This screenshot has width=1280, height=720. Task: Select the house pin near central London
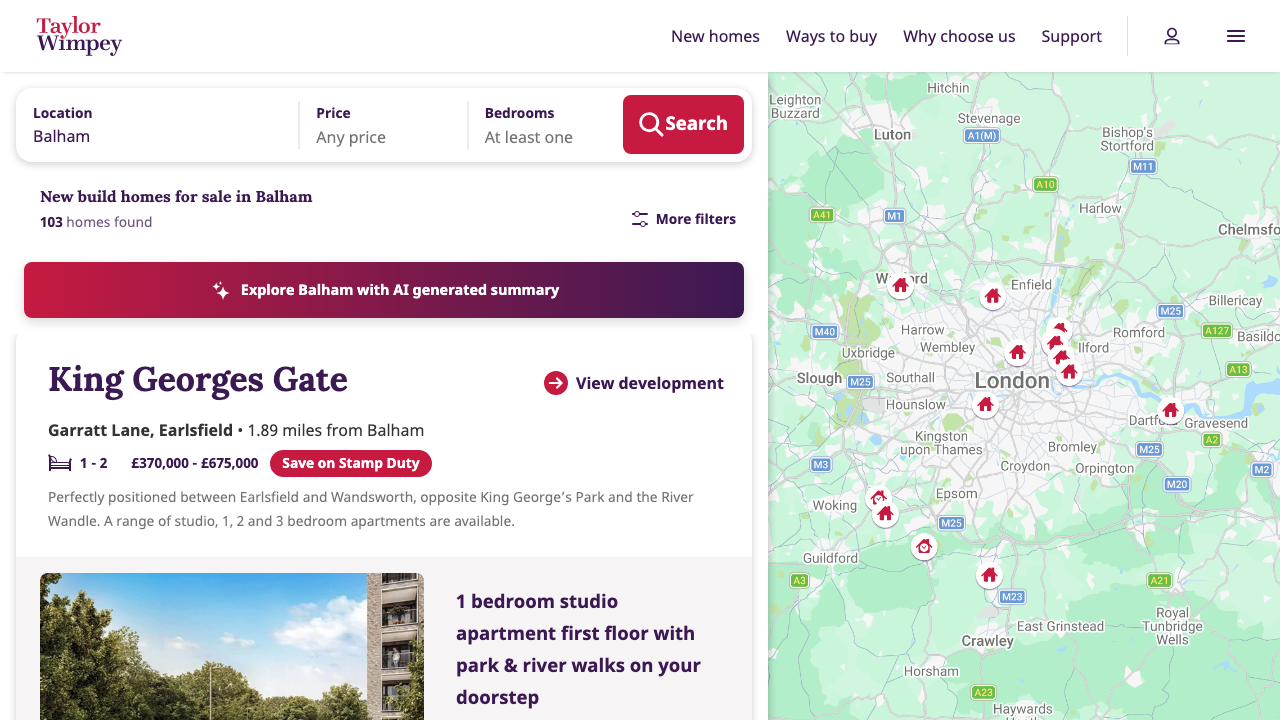click(1017, 352)
